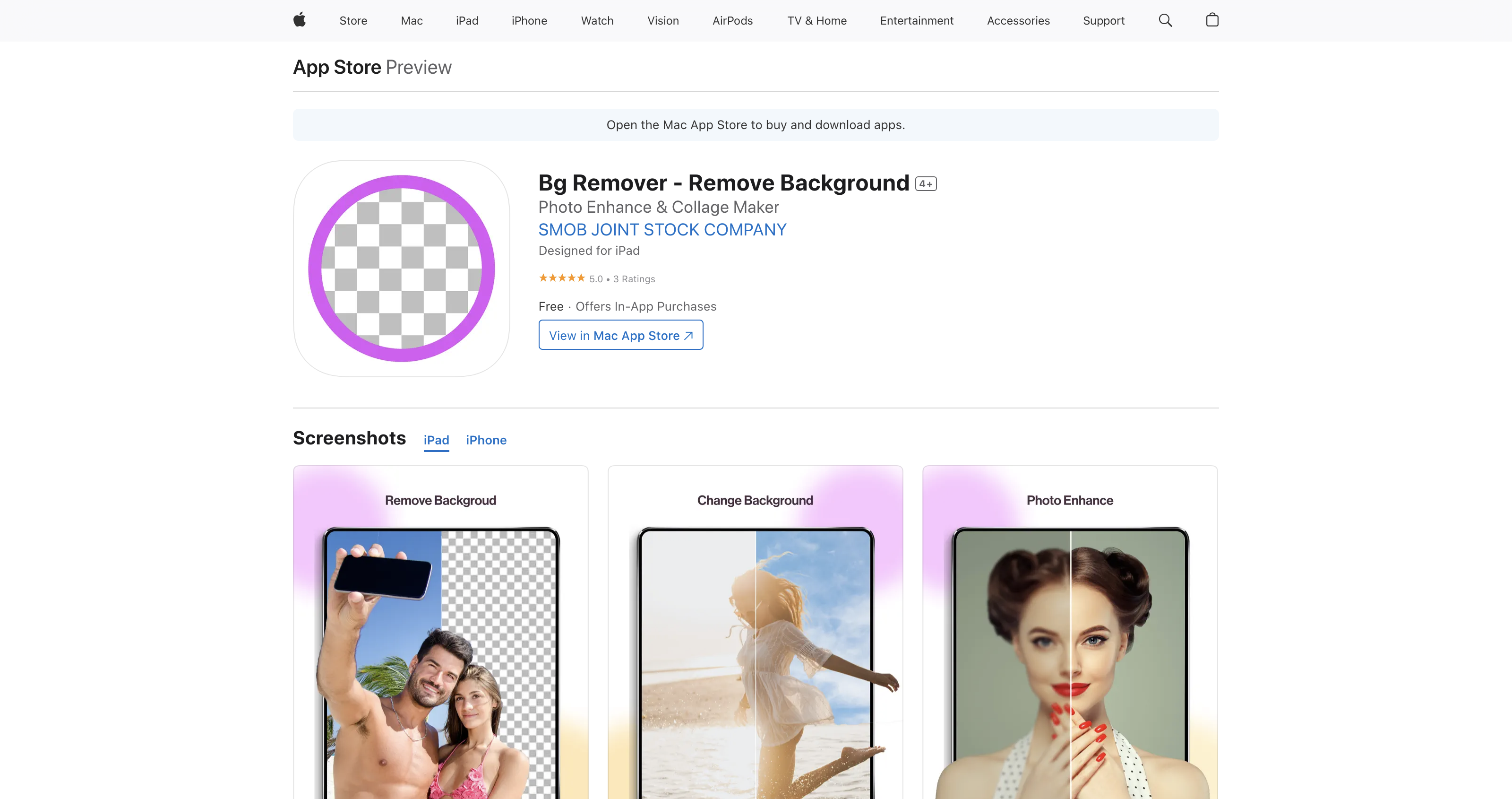Click 'Offers In-App Purchases' text

[x=645, y=307]
